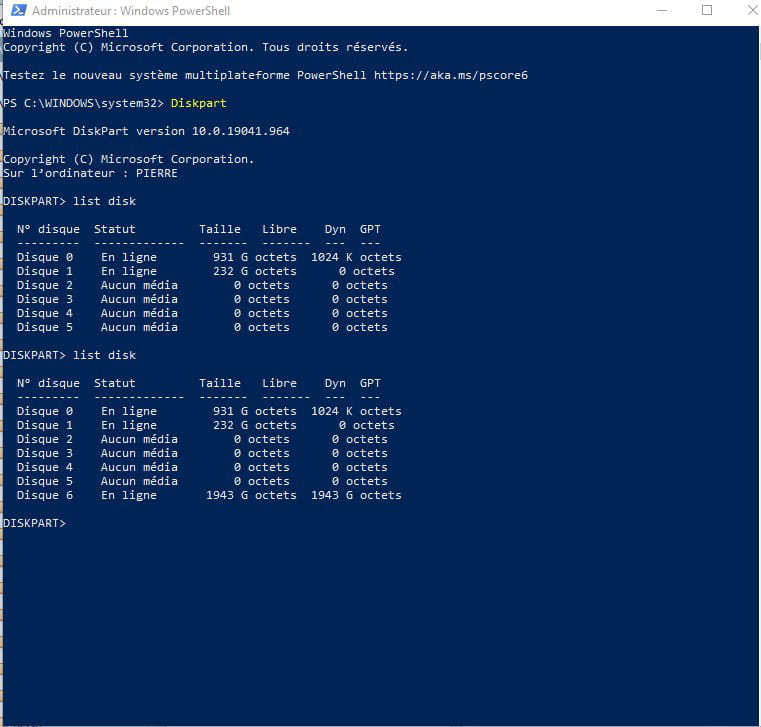Click the 'Copyright (C) Microsoft Corporation. Tous droits réservés.' line
Viewport: 761px width, 727px height.
pyautogui.click(x=205, y=47)
